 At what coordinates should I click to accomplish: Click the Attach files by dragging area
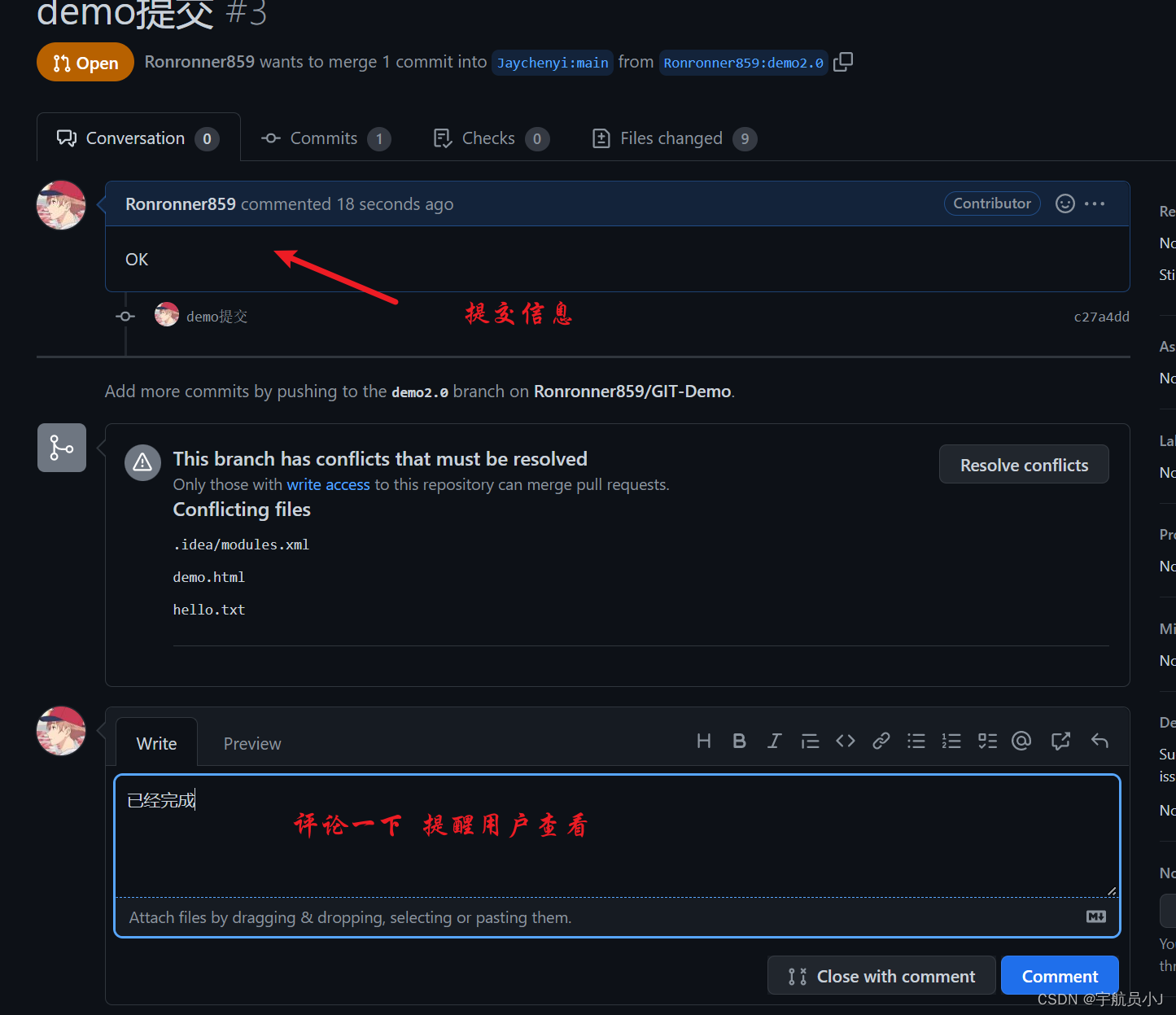[617, 917]
